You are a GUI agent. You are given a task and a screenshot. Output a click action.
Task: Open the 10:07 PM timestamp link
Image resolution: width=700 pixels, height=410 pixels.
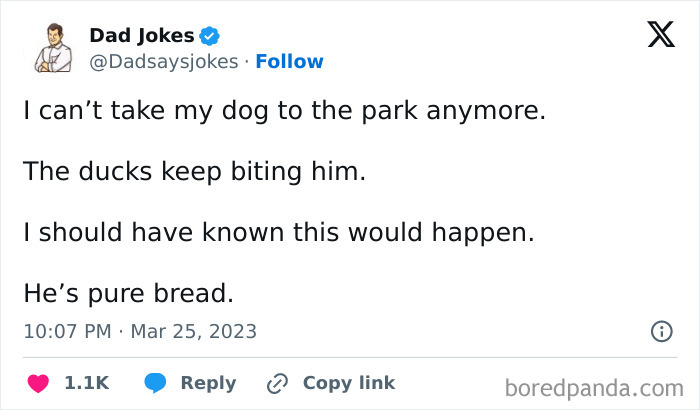(67, 332)
